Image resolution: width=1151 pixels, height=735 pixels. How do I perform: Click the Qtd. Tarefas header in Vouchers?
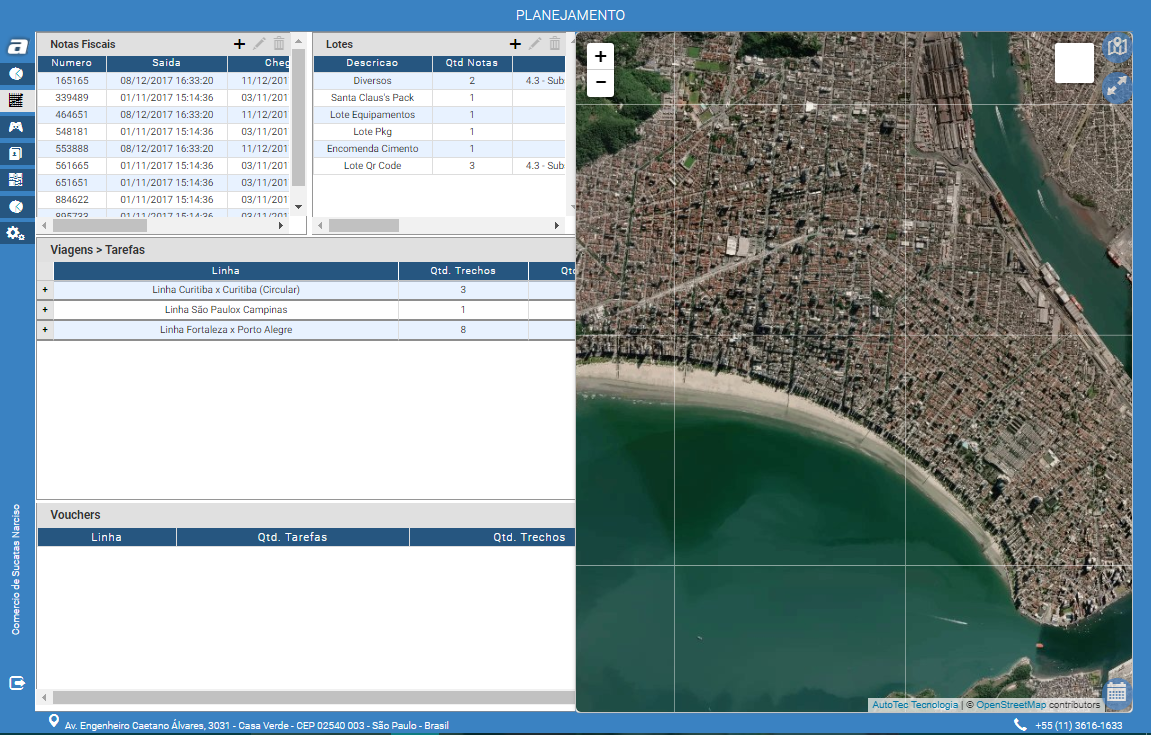click(292, 537)
